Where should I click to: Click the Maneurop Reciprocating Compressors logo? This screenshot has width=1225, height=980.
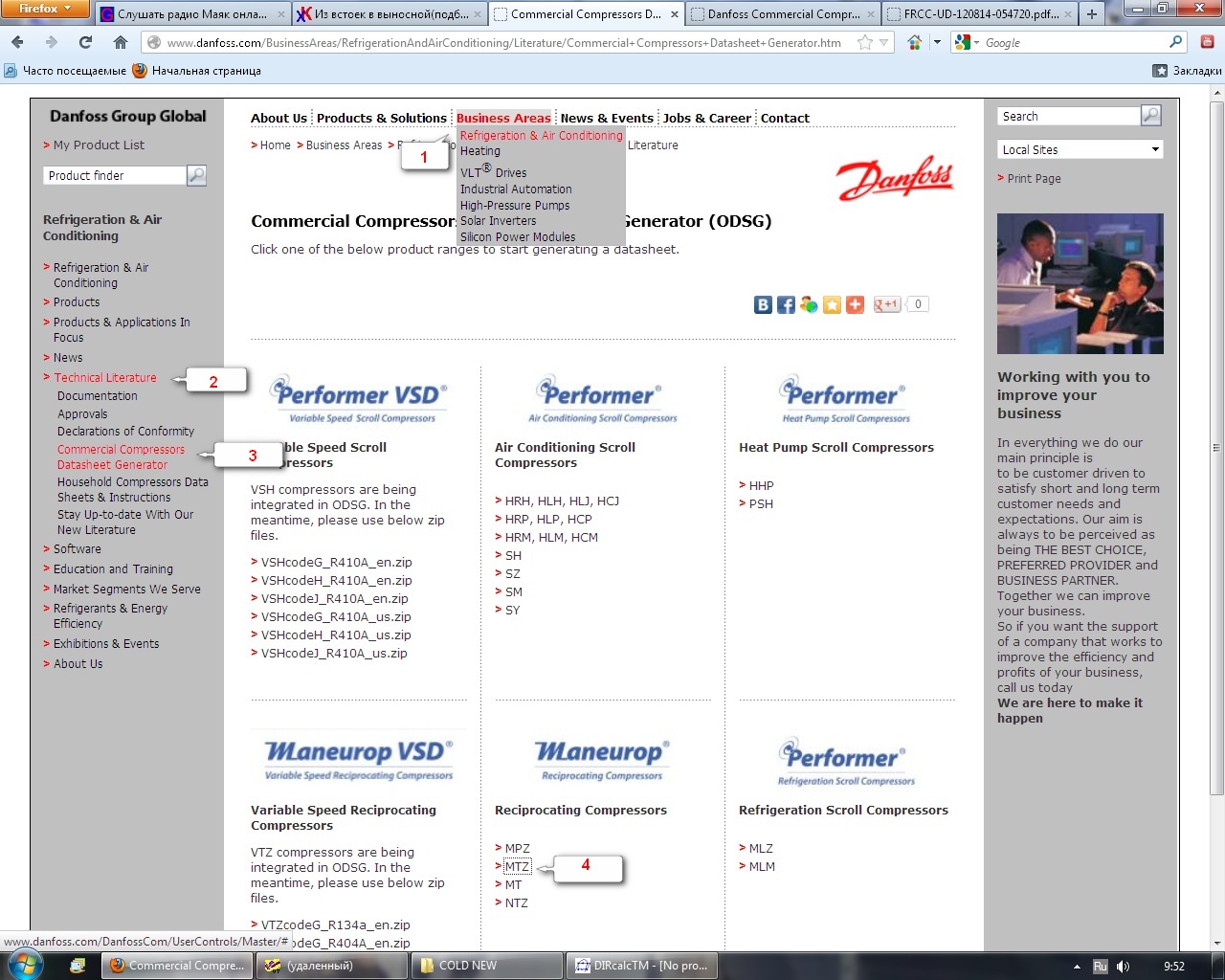point(602,761)
